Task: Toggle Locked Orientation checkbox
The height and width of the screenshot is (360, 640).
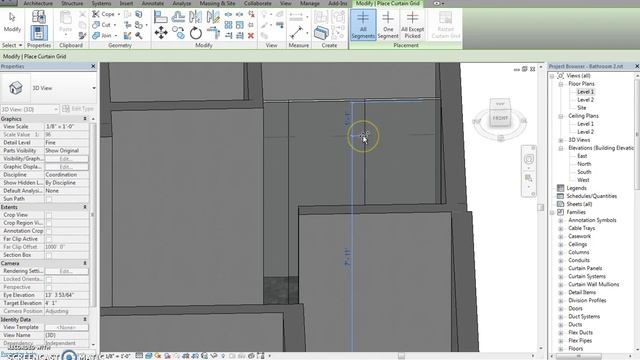Action: [x=49, y=279]
